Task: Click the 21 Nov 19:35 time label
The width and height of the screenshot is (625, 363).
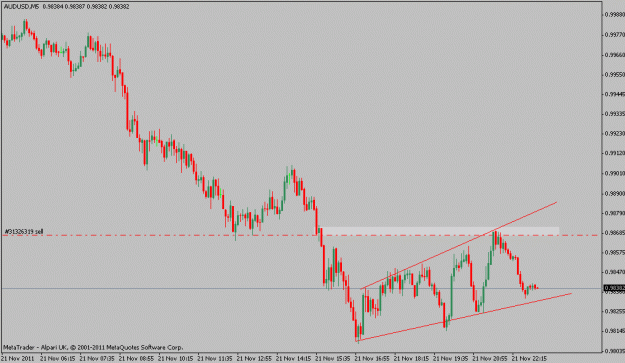Action: 451,358
